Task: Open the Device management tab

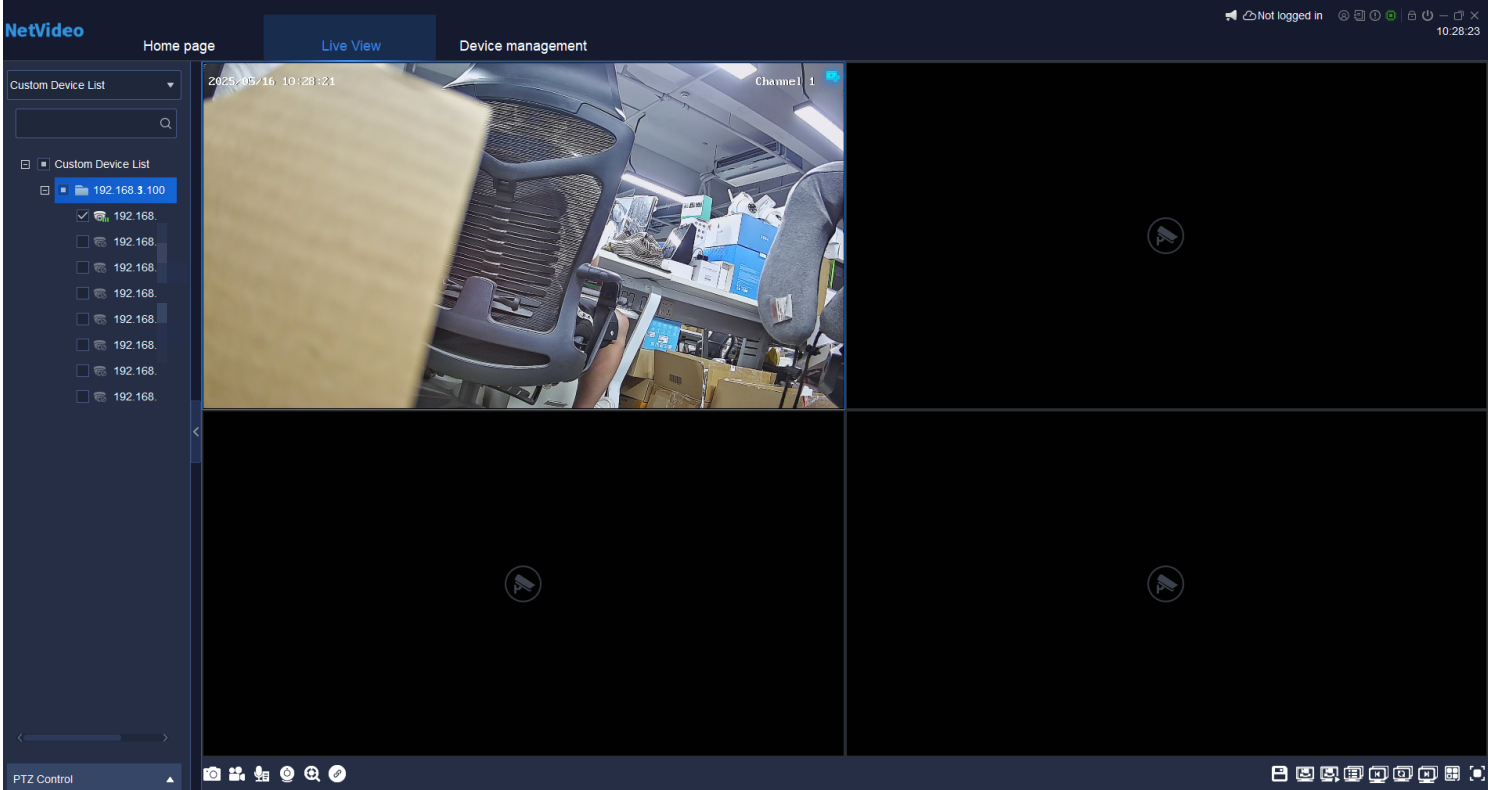Action: pyautogui.click(x=523, y=46)
